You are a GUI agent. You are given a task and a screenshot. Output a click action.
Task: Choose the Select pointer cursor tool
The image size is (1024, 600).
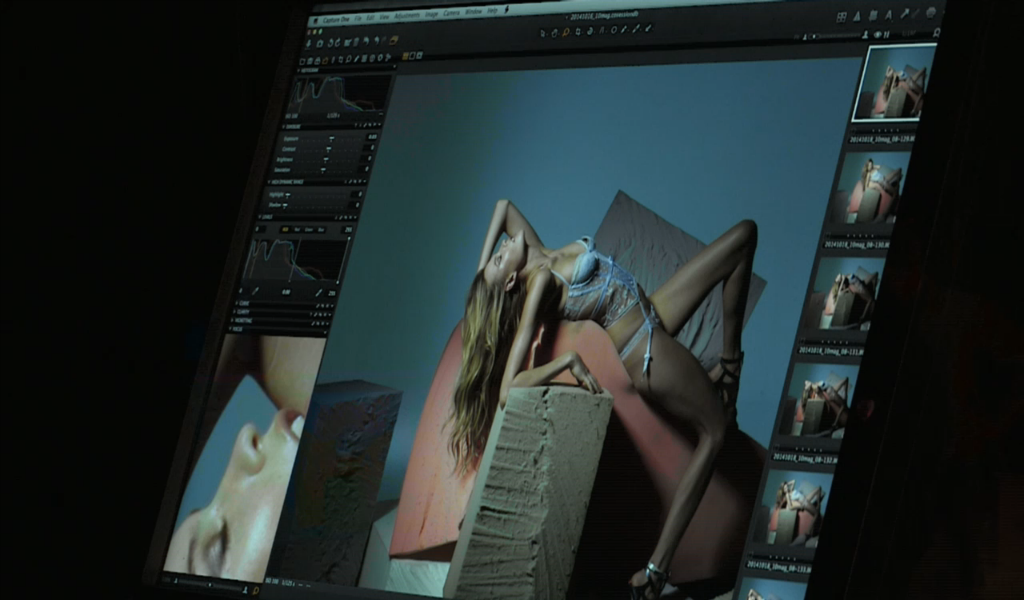[x=543, y=33]
